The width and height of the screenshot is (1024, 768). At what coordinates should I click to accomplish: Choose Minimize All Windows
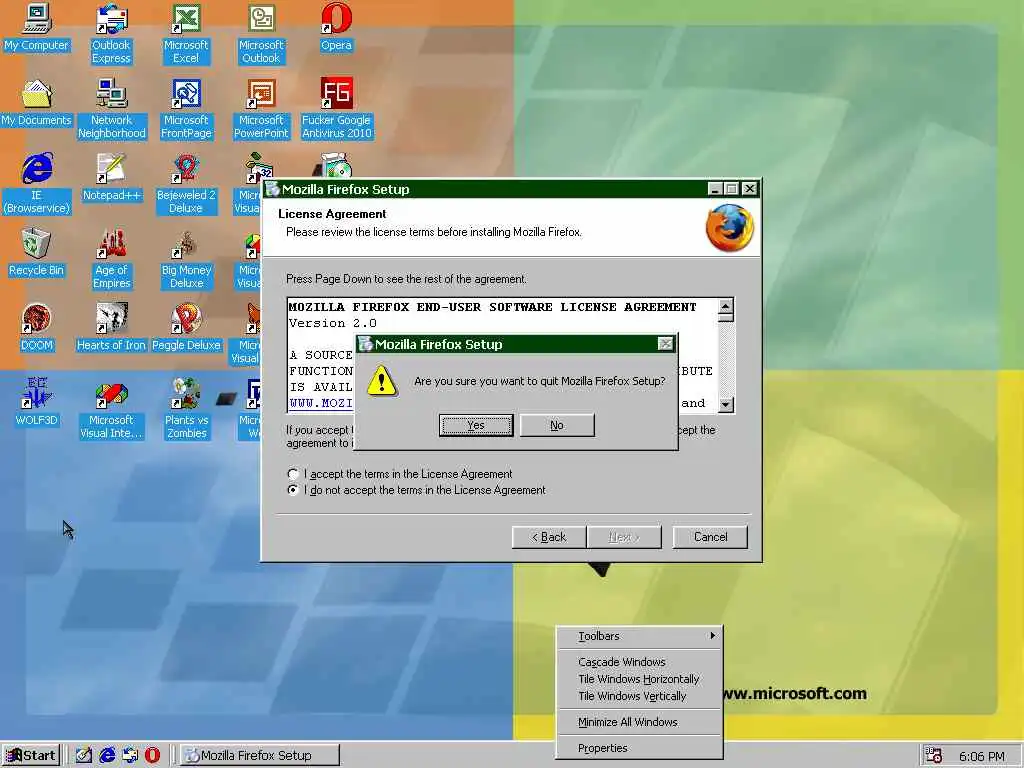(639, 722)
